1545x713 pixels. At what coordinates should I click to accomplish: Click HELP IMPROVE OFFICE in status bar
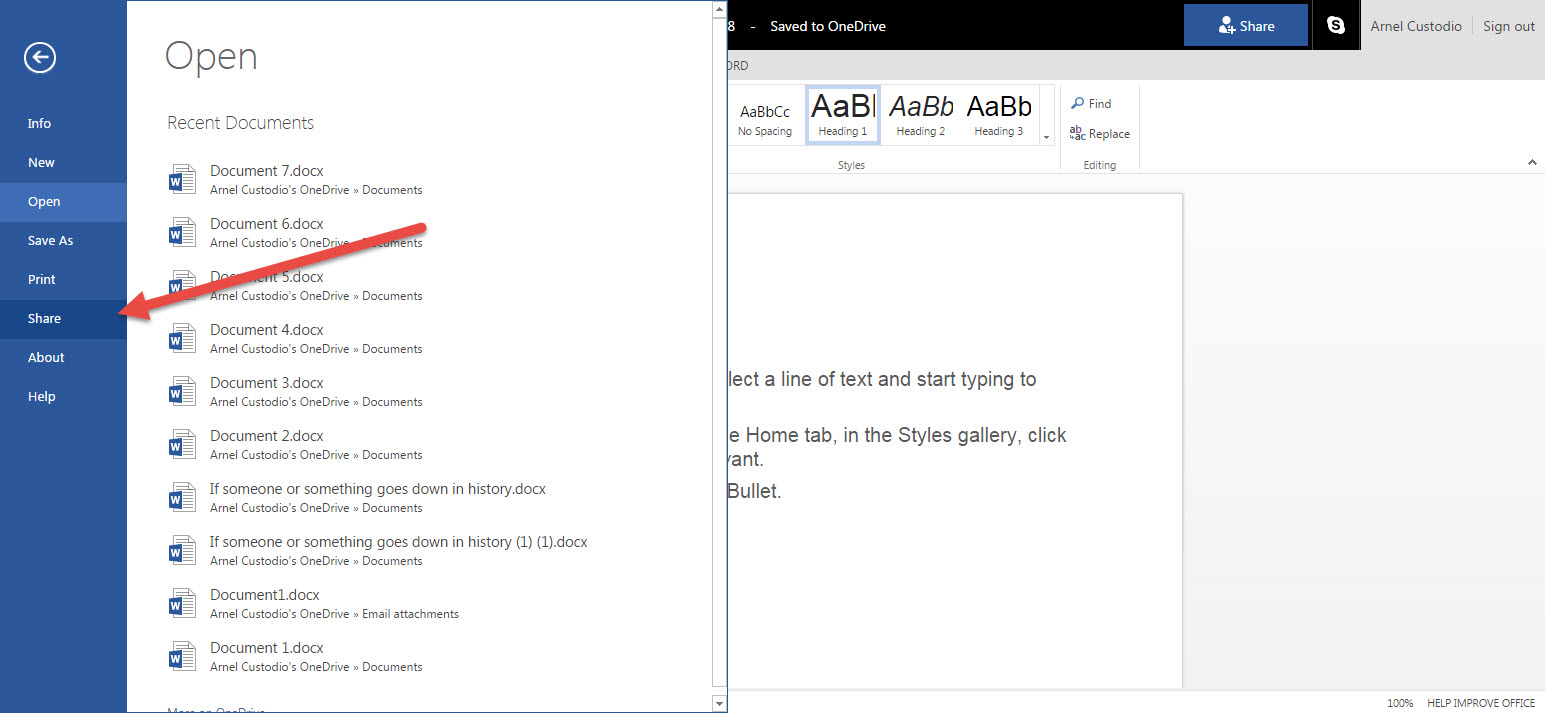pyautogui.click(x=1481, y=703)
